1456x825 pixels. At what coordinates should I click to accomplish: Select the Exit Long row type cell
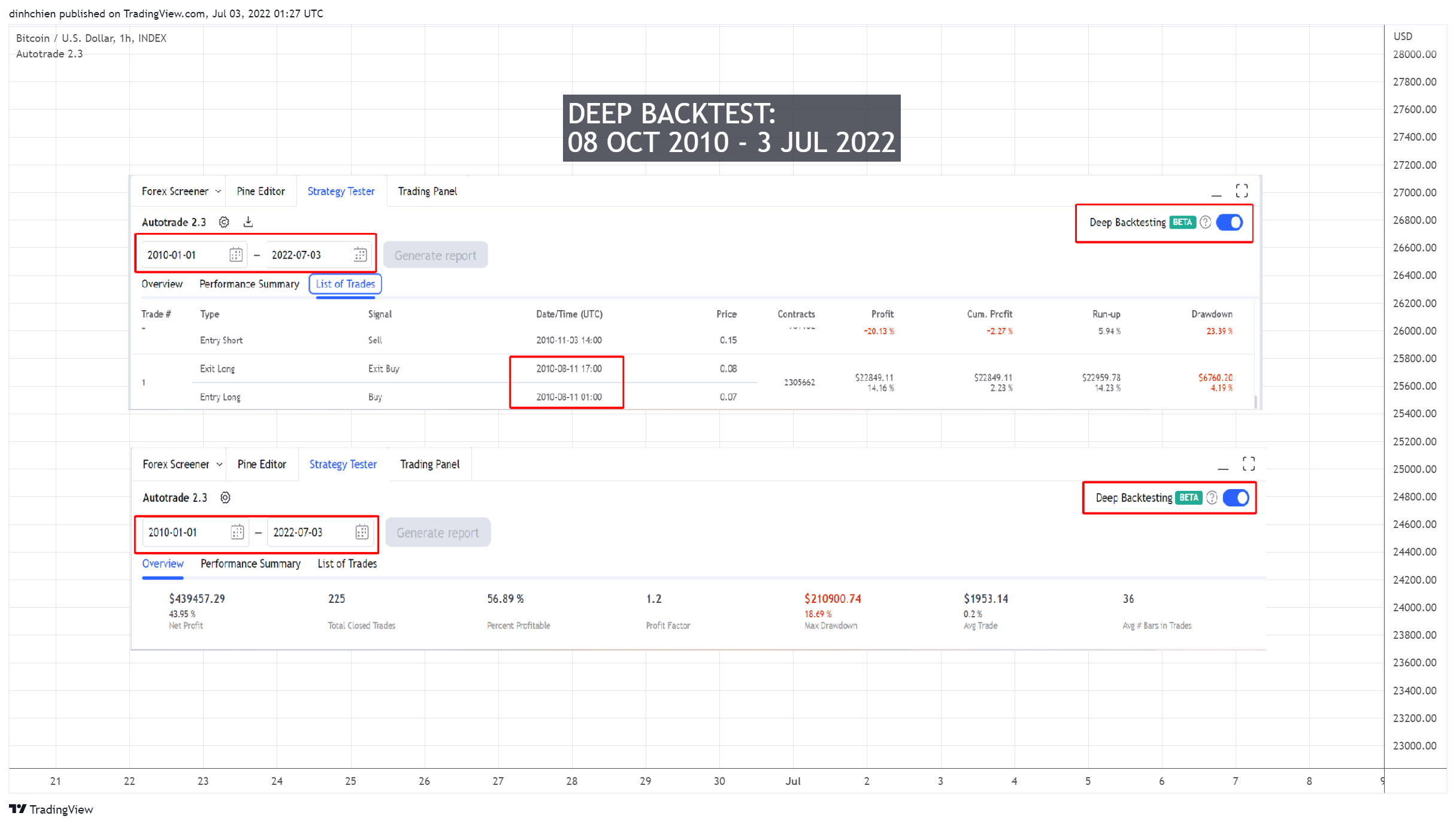[x=217, y=369]
